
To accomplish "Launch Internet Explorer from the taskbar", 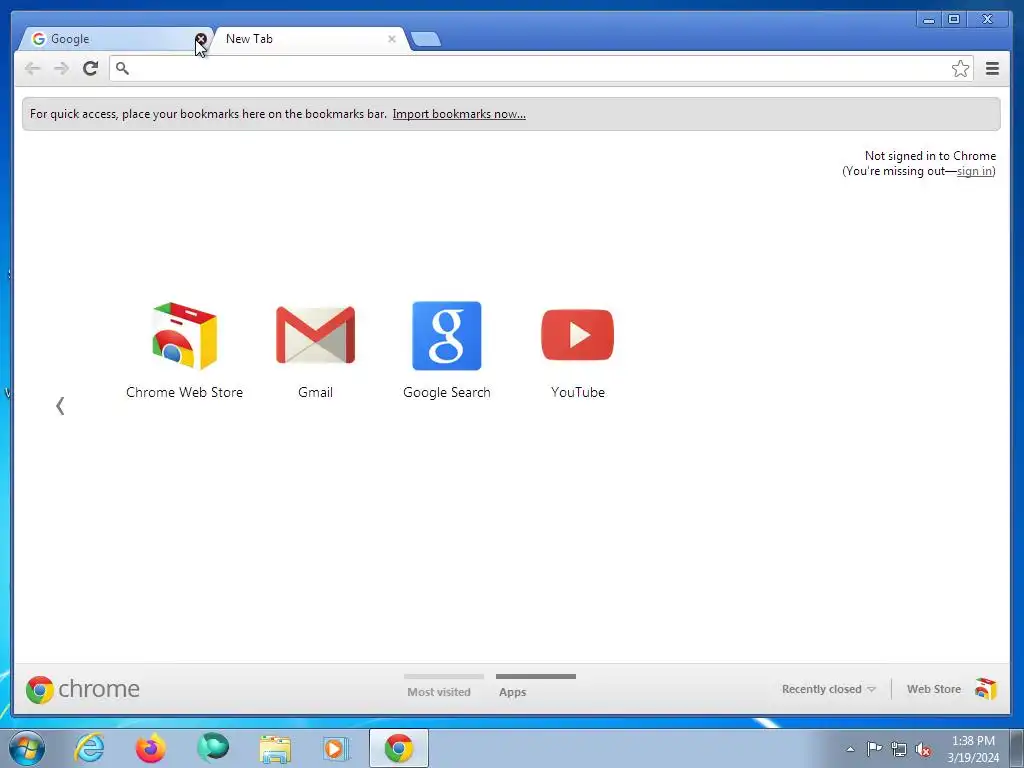I will pyautogui.click(x=89, y=748).
